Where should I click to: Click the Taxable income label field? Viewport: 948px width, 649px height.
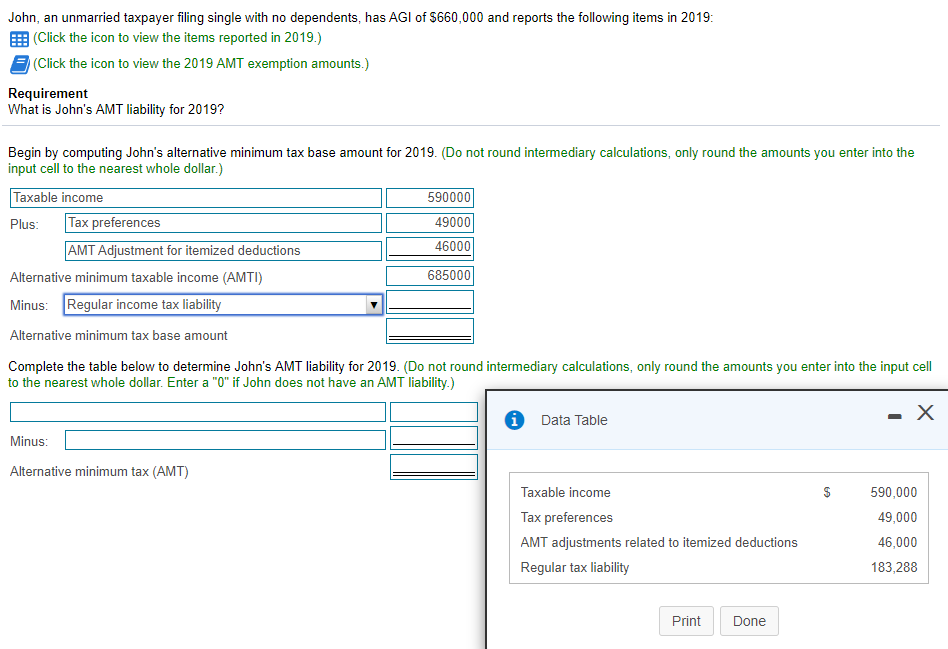196,198
